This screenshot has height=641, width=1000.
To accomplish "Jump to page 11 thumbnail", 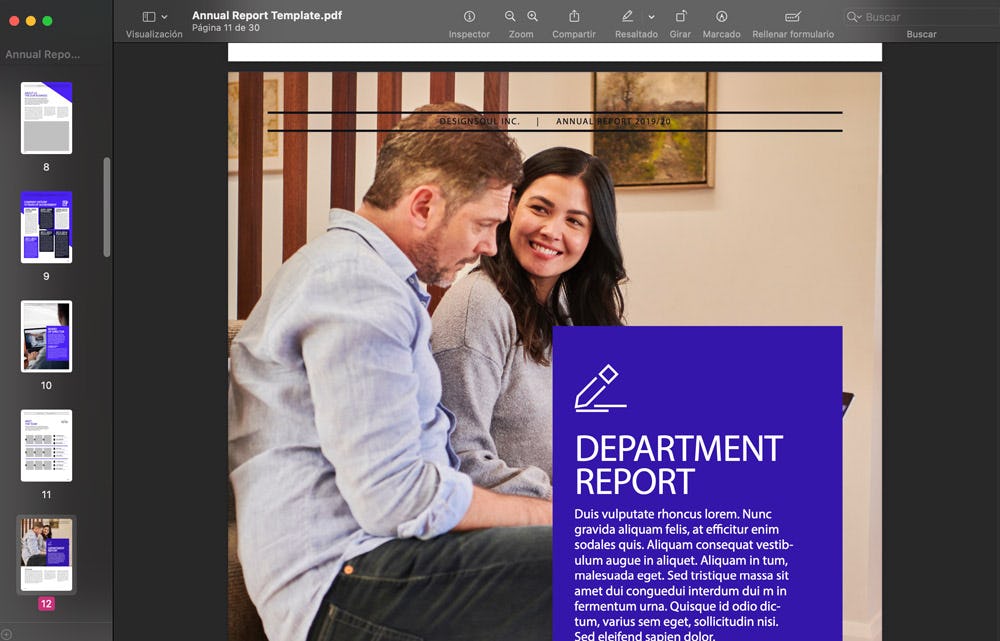I will click(x=46, y=445).
